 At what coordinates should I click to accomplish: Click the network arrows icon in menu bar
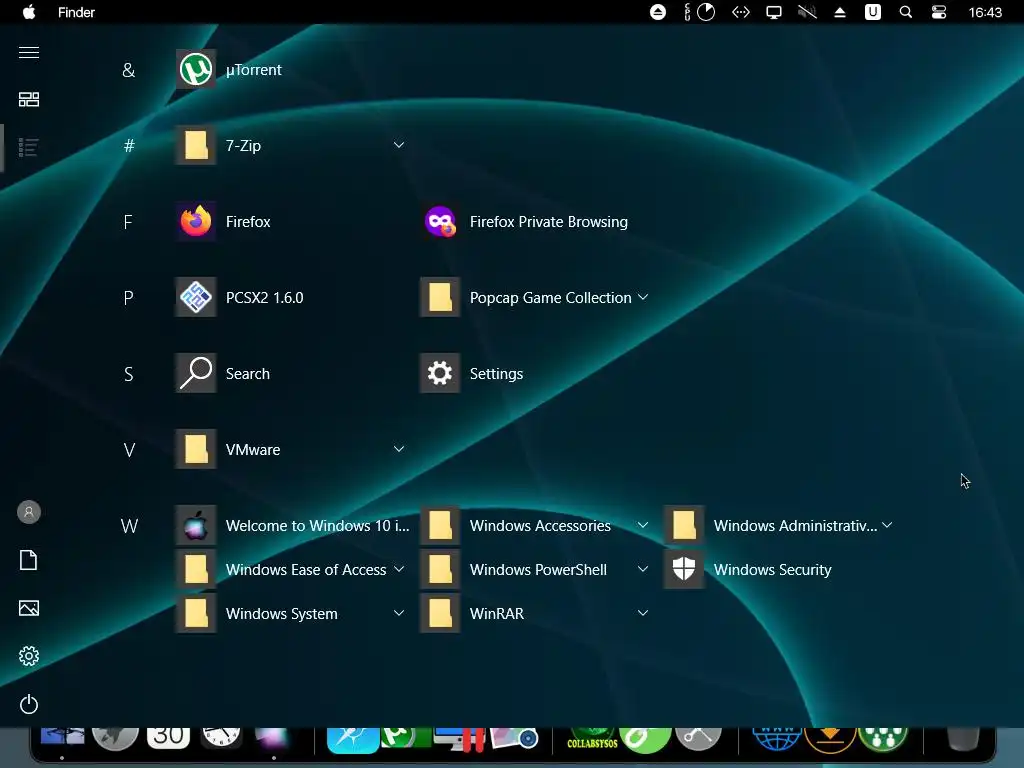click(x=741, y=12)
